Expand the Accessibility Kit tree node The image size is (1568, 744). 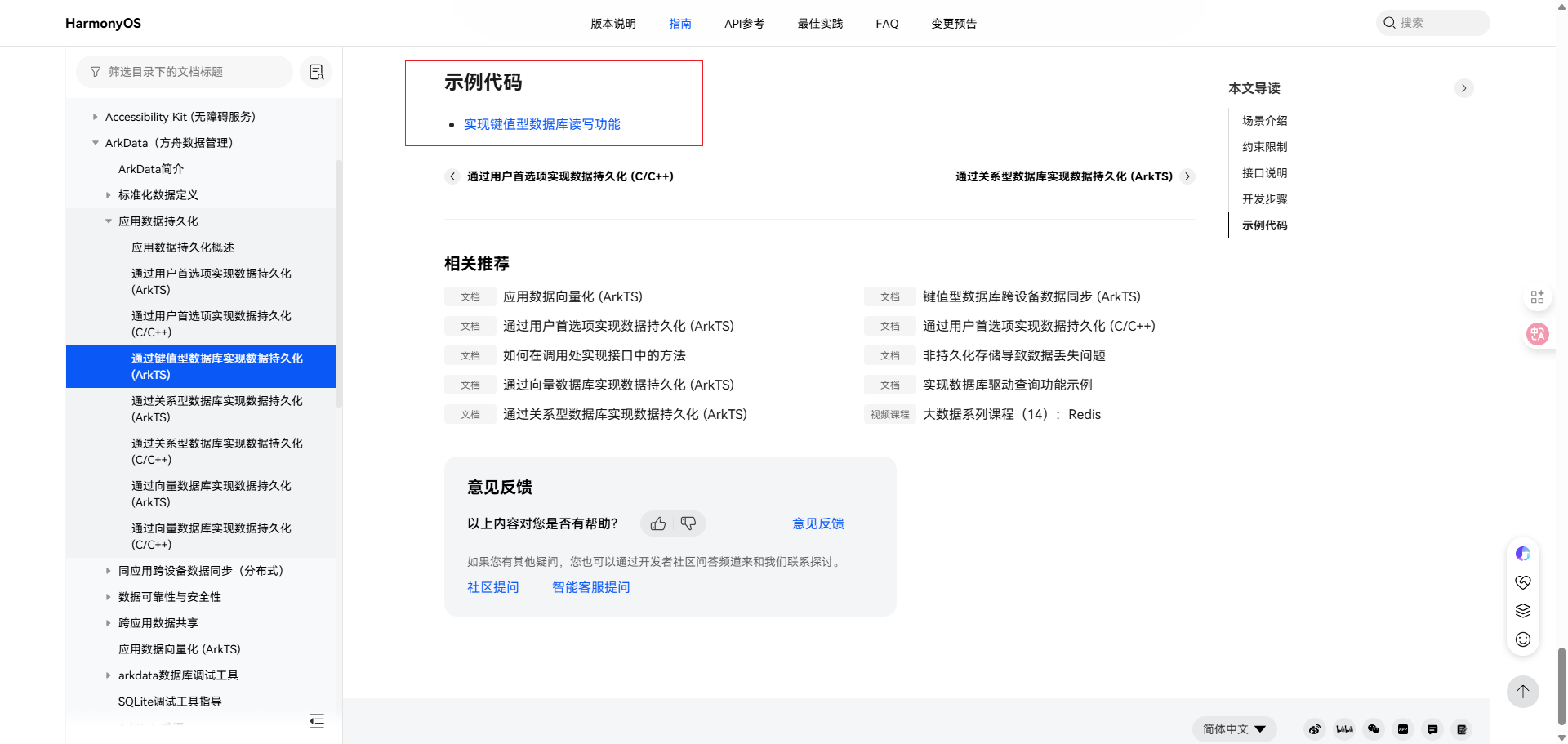[x=96, y=117]
